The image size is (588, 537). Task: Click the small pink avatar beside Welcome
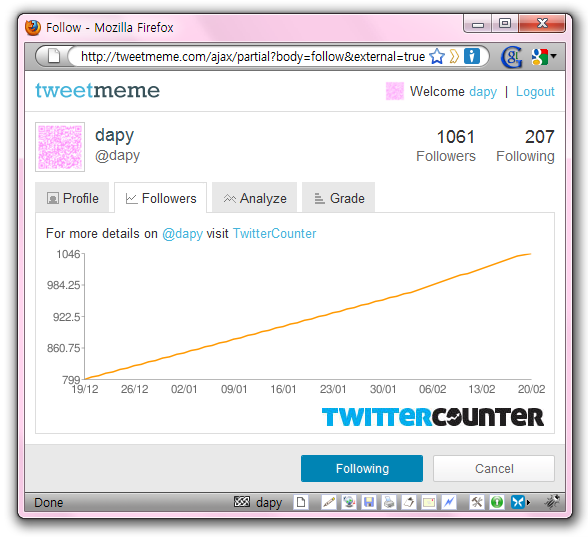[x=395, y=91]
